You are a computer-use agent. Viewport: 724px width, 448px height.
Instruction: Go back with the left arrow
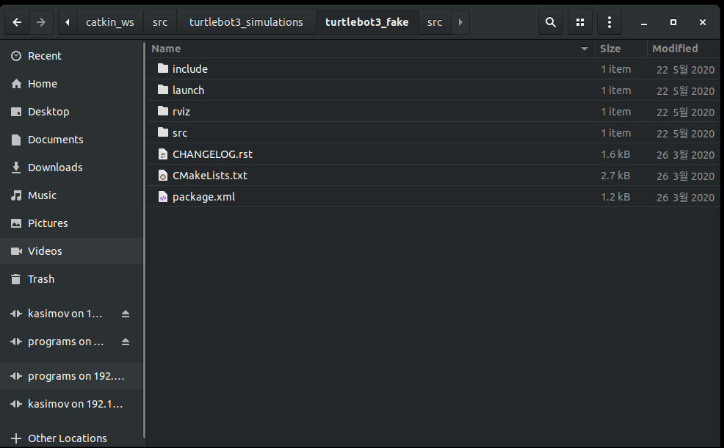16,22
